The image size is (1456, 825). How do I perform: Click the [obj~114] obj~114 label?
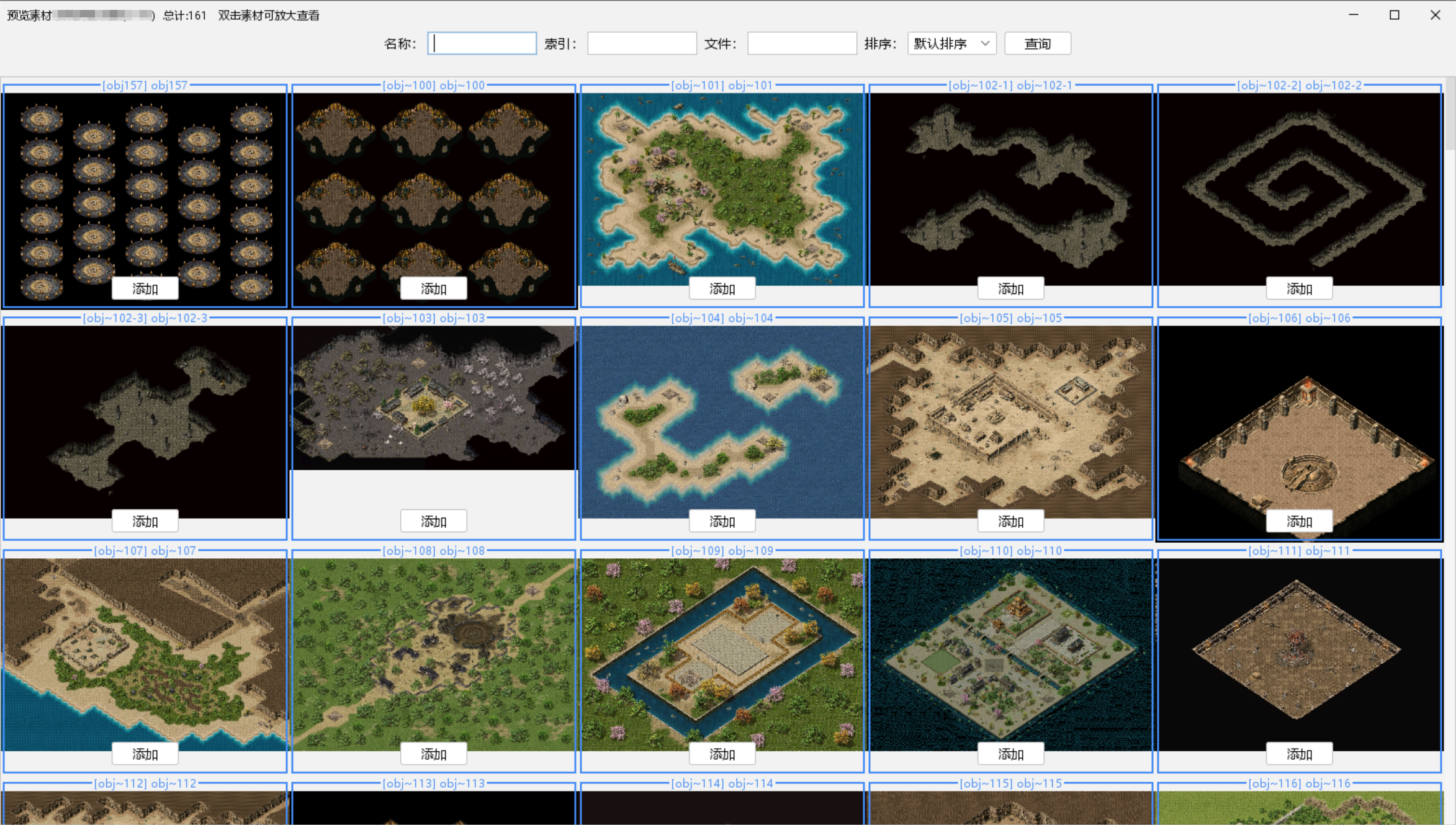pos(722,783)
